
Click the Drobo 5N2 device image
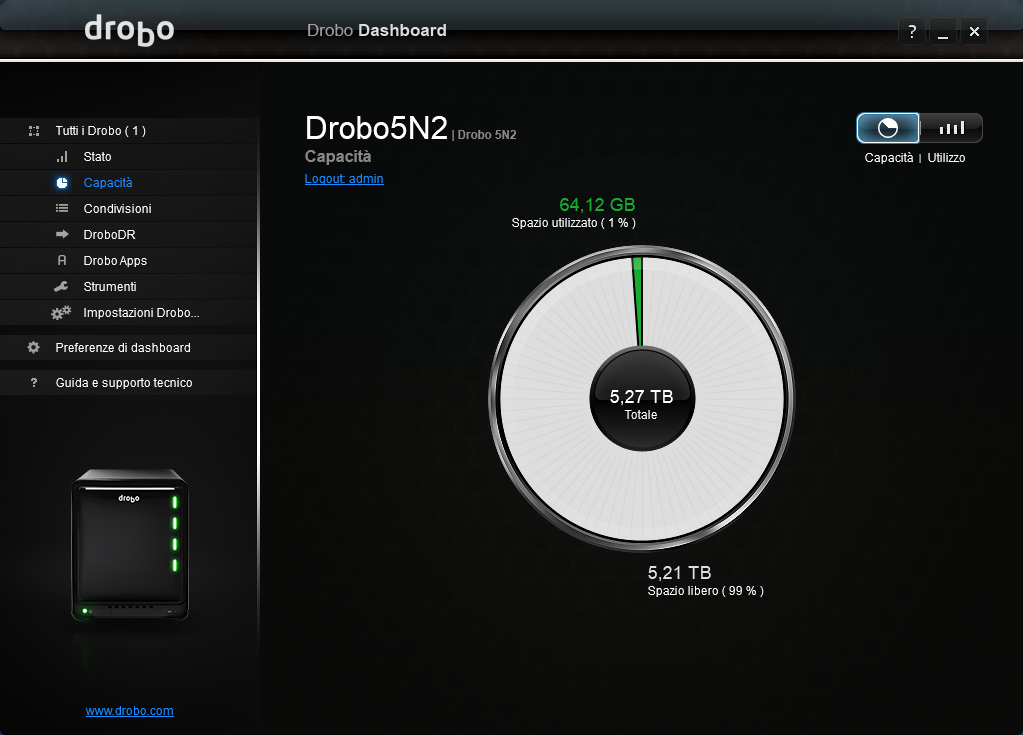(x=130, y=545)
